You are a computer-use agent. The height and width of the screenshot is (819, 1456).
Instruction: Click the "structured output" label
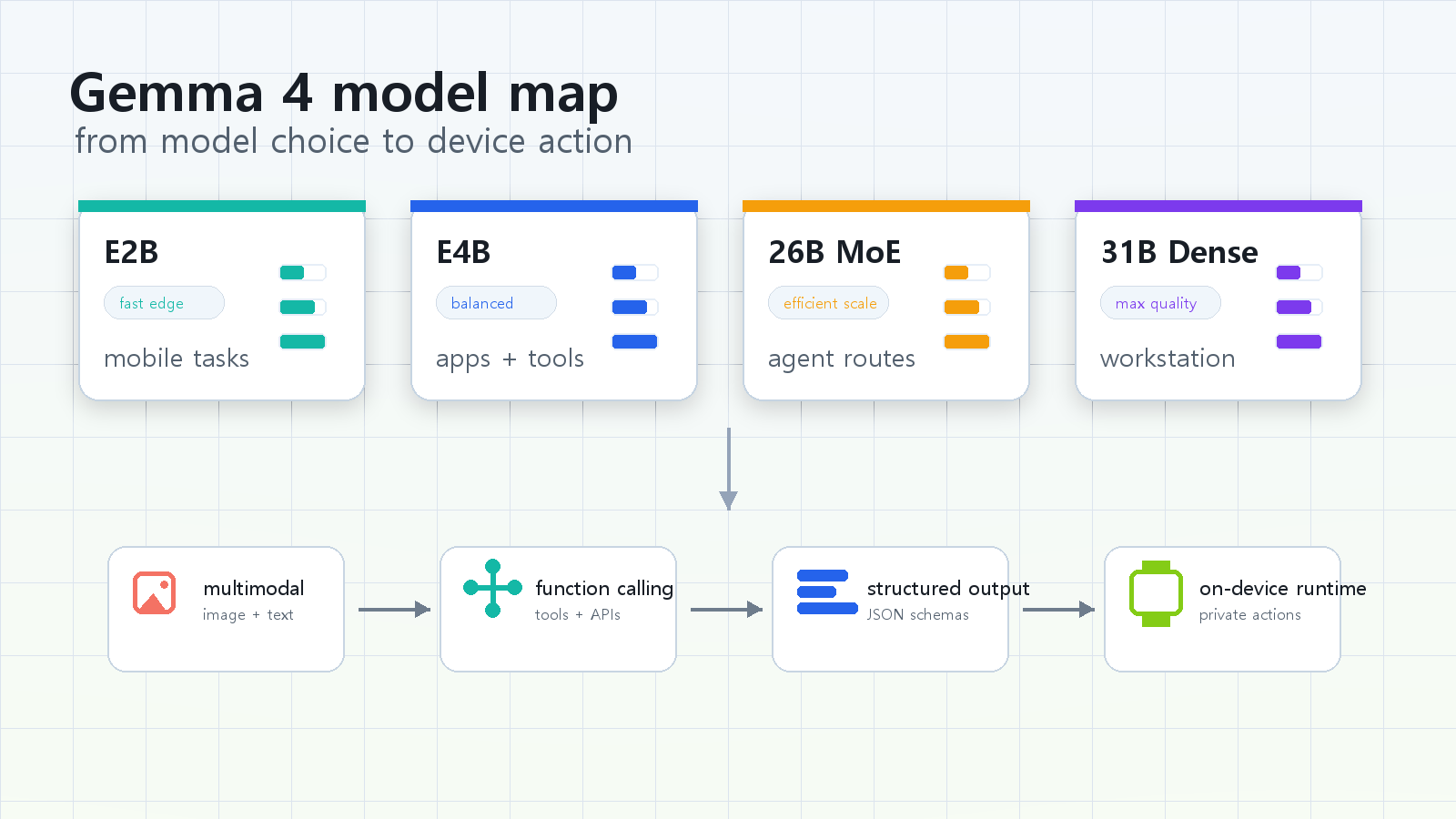click(x=948, y=589)
